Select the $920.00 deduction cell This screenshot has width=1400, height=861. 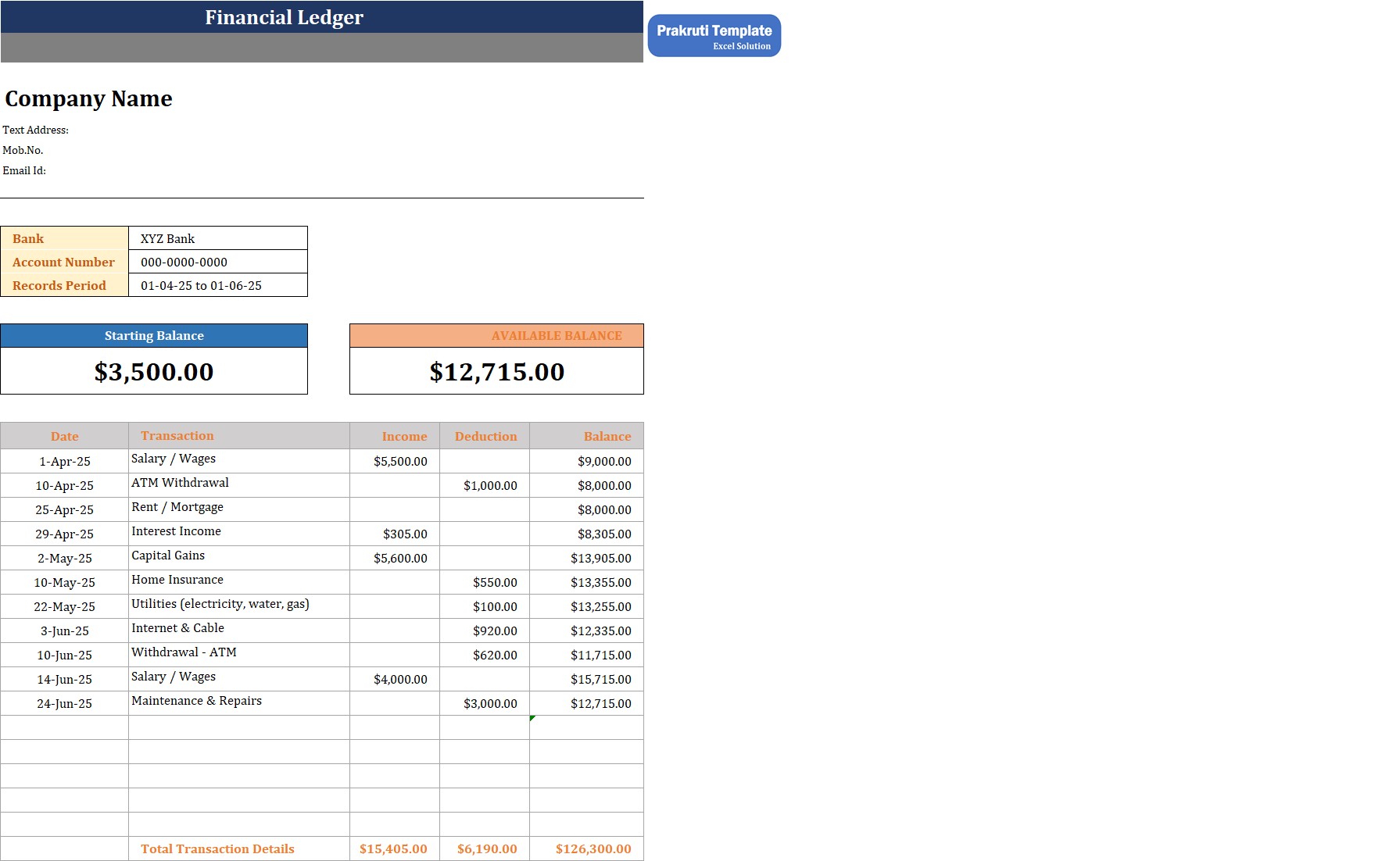485,631
